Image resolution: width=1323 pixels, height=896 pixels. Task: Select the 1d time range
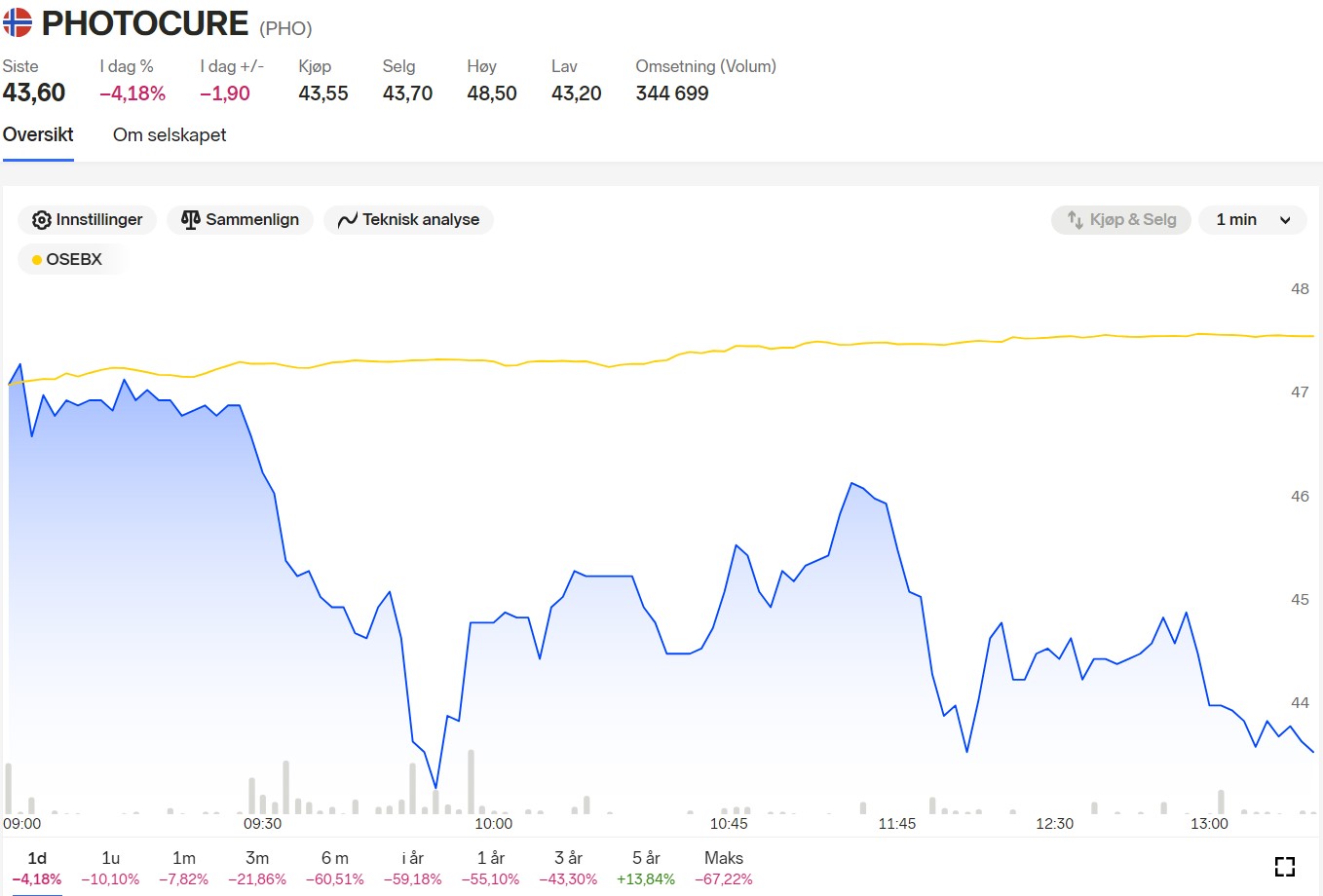pyautogui.click(x=37, y=867)
